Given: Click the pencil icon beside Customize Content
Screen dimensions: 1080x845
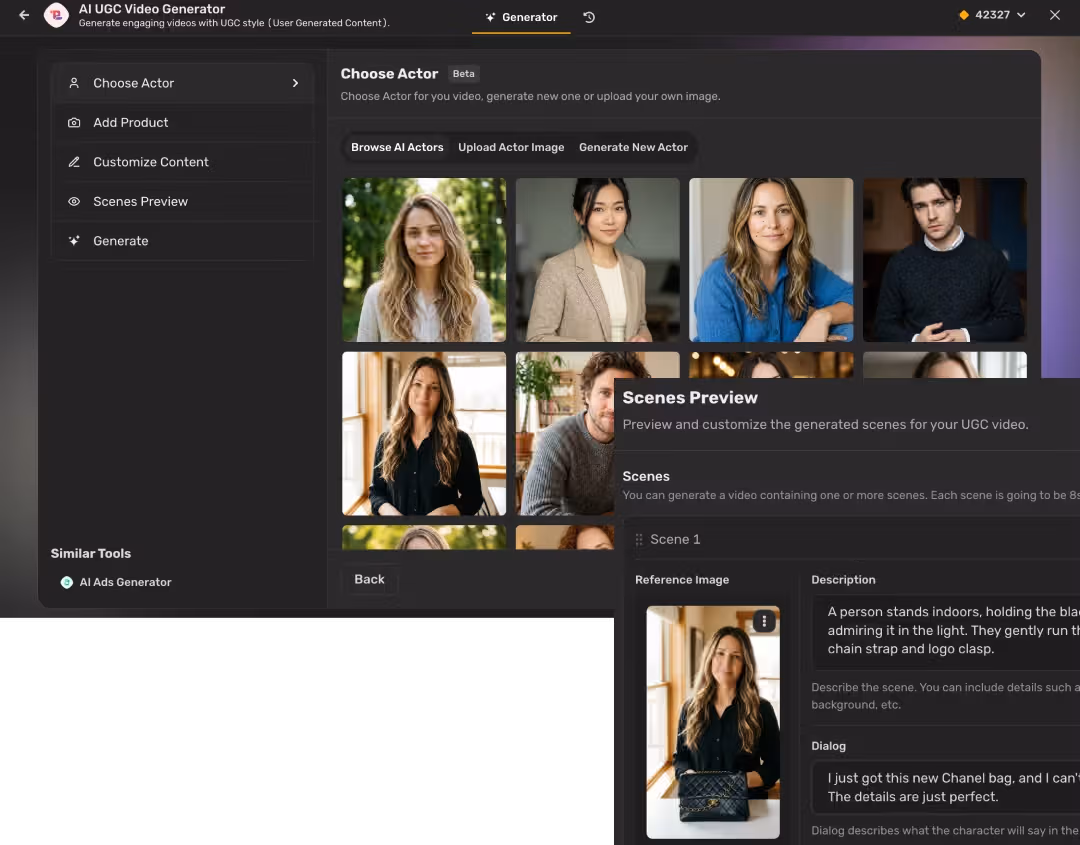Looking at the screenshot, I should click(x=74, y=162).
